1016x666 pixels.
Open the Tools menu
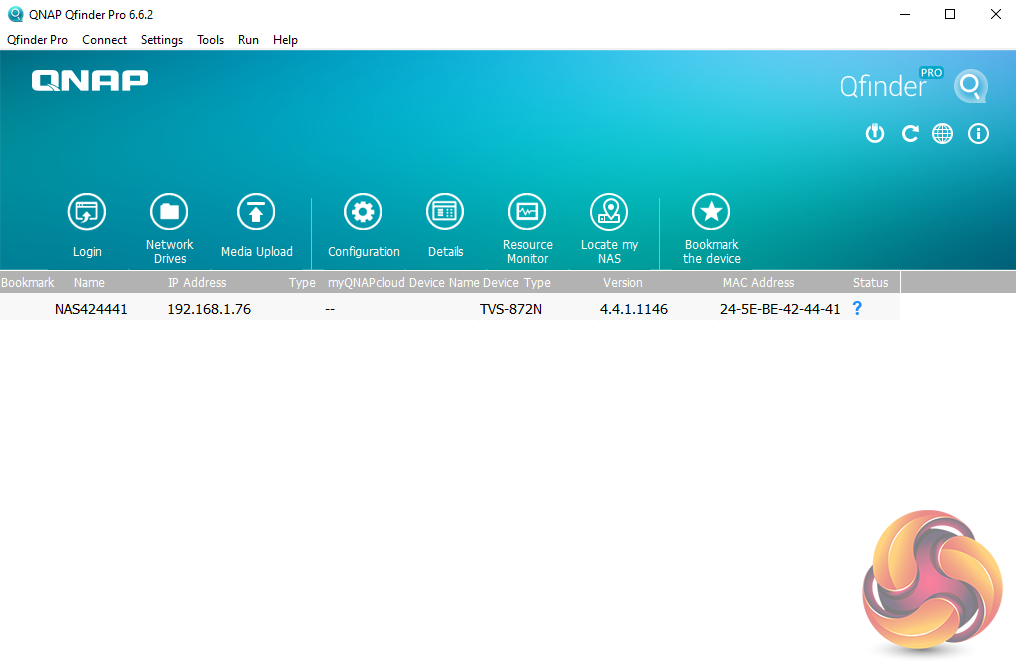tap(211, 40)
